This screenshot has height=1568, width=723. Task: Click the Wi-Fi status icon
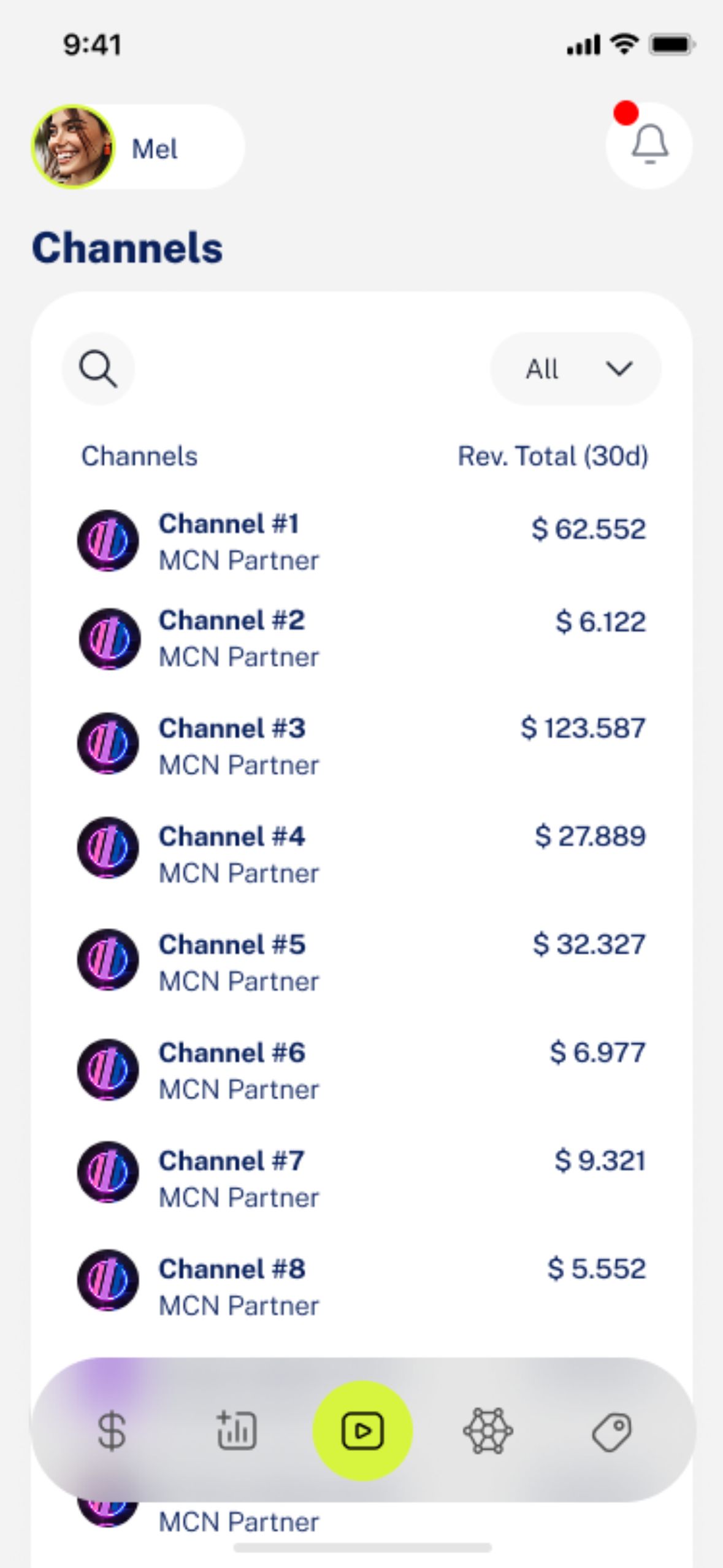pos(624,44)
